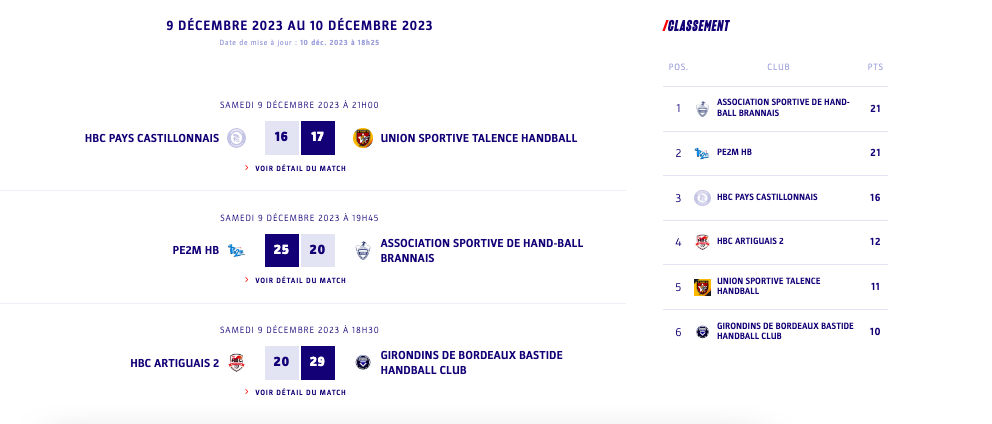Click PE2M HB logo in match row
This screenshot has height=424, width=992.
tap(237, 250)
